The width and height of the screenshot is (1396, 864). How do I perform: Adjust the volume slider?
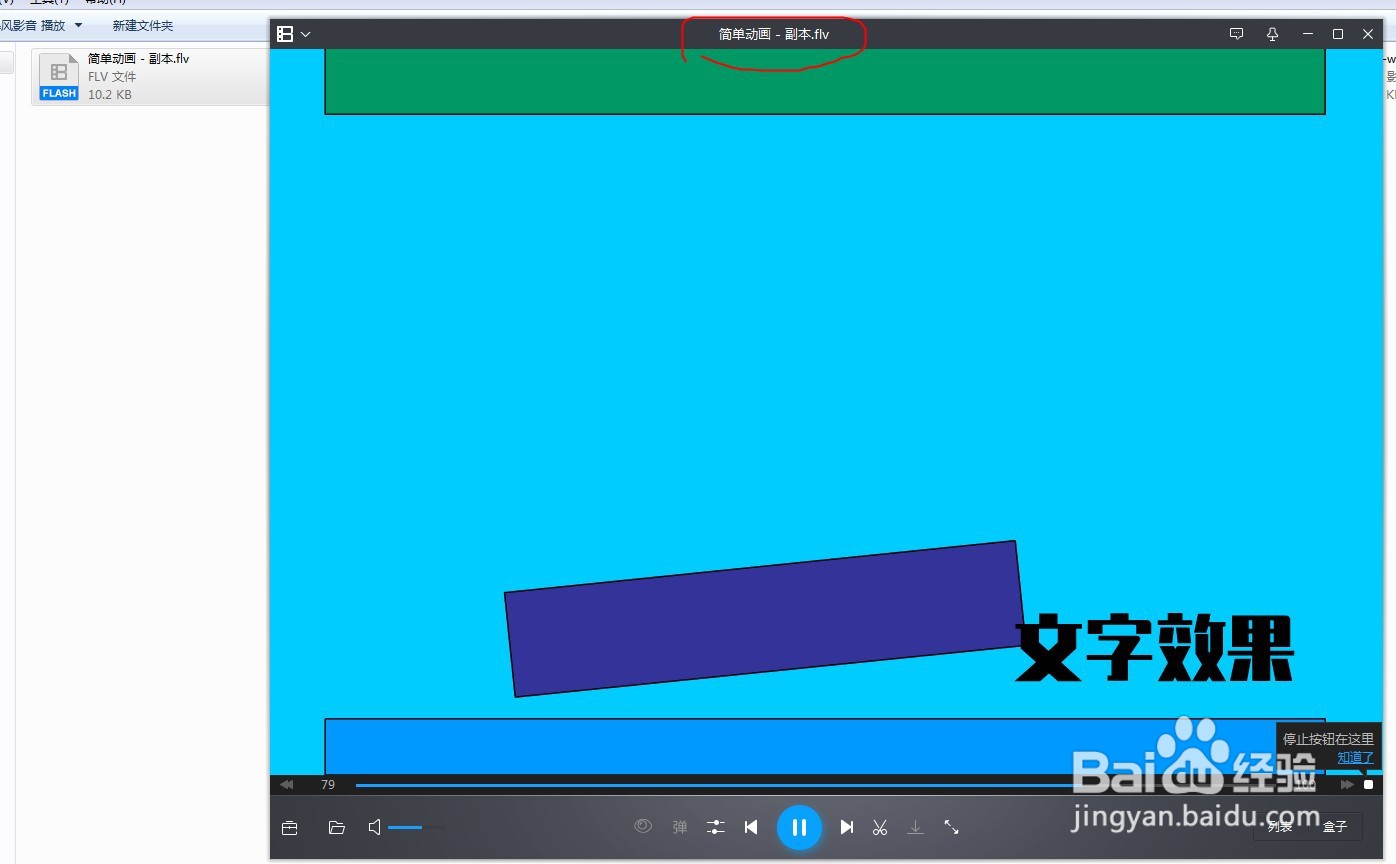tap(414, 827)
